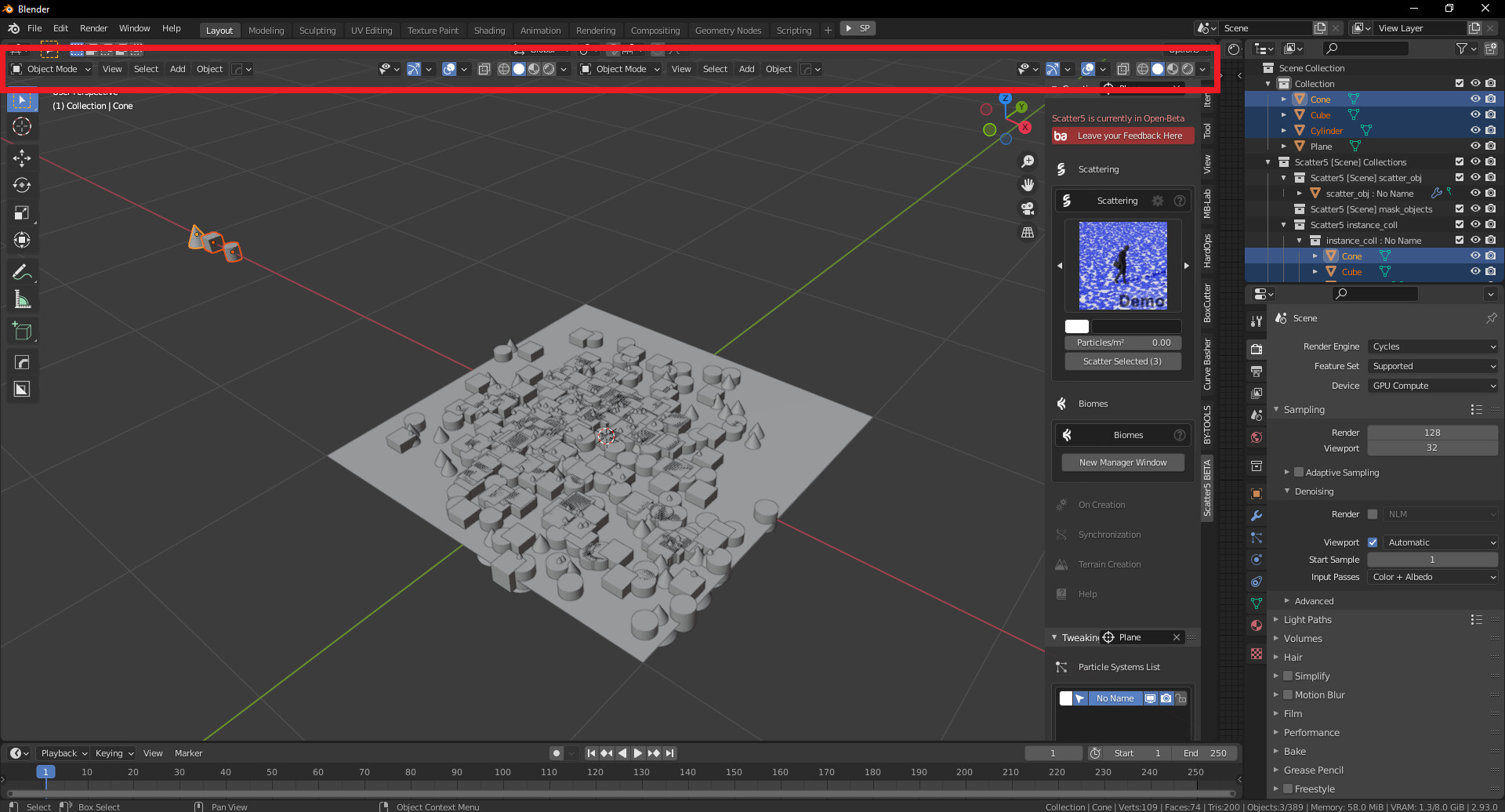Open the Modifier Properties wrench tab
The image size is (1505, 812).
tap(1257, 515)
